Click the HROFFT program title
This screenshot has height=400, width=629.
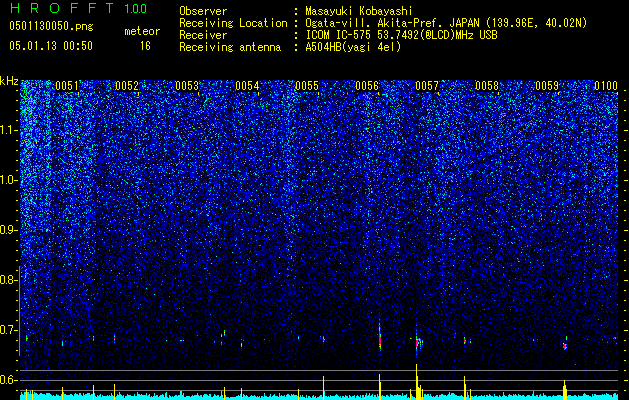[x=62, y=8]
